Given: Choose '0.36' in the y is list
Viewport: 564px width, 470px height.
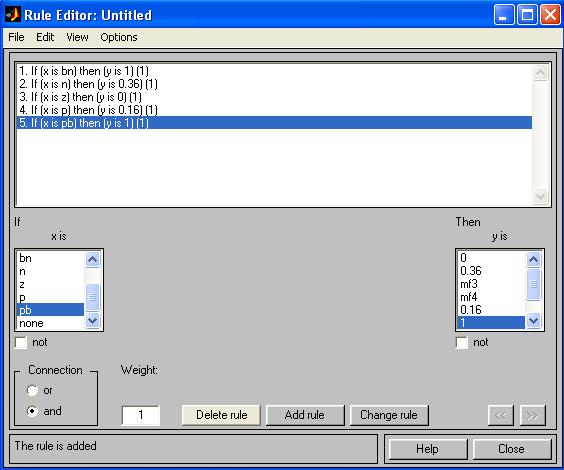Looking at the screenshot, I should 491,271.
